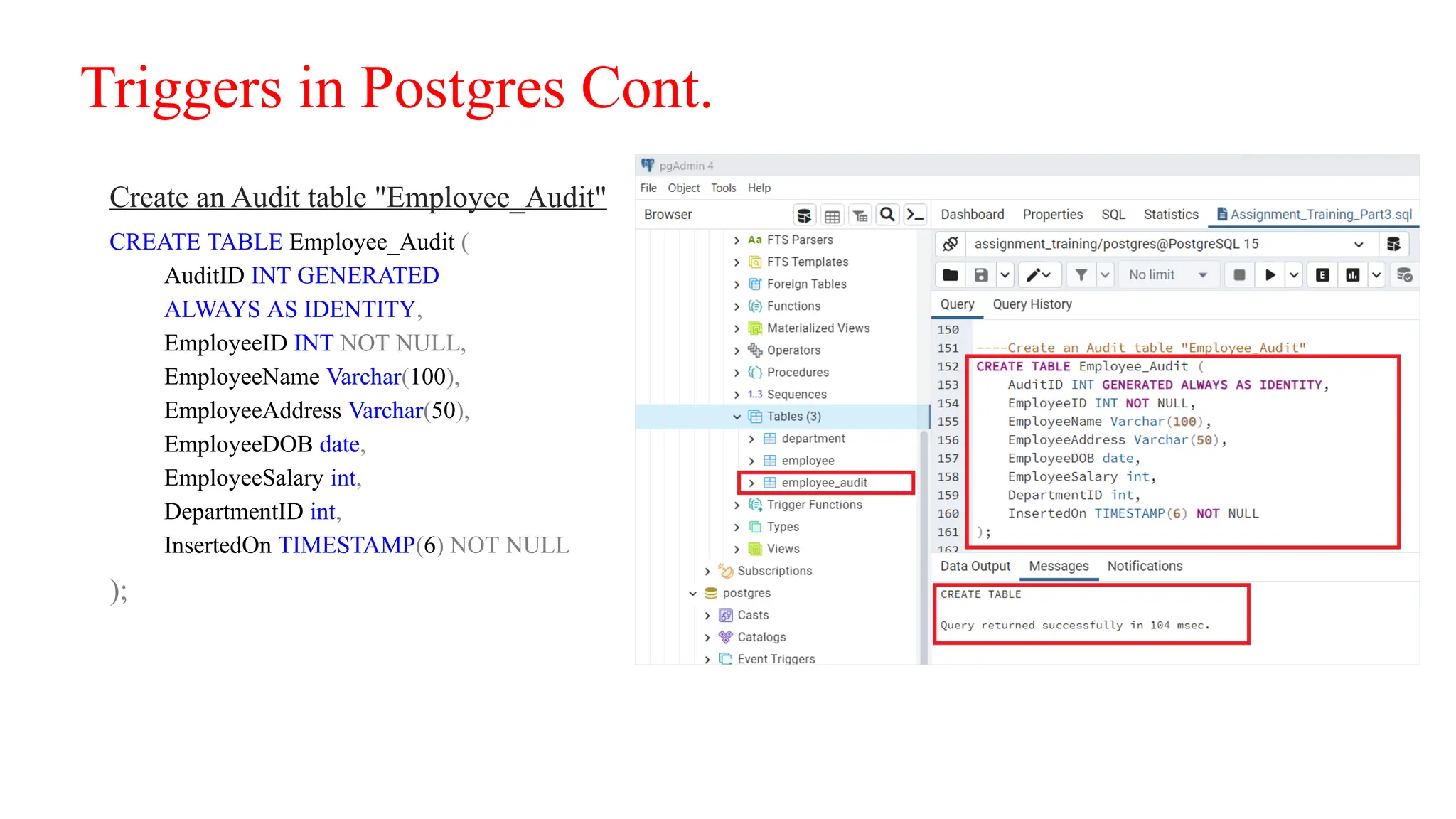
Task: Click the Subscriptions node icon
Action: click(726, 571)
